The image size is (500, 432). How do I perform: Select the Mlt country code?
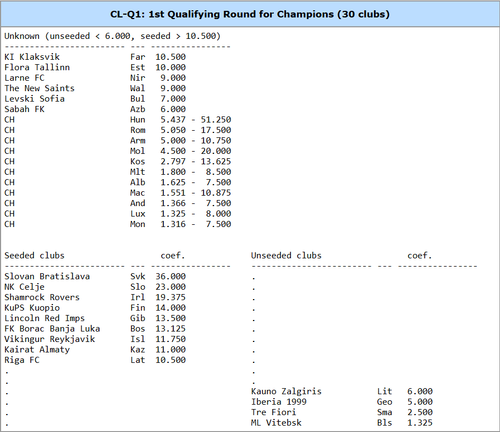pos(138,172)
